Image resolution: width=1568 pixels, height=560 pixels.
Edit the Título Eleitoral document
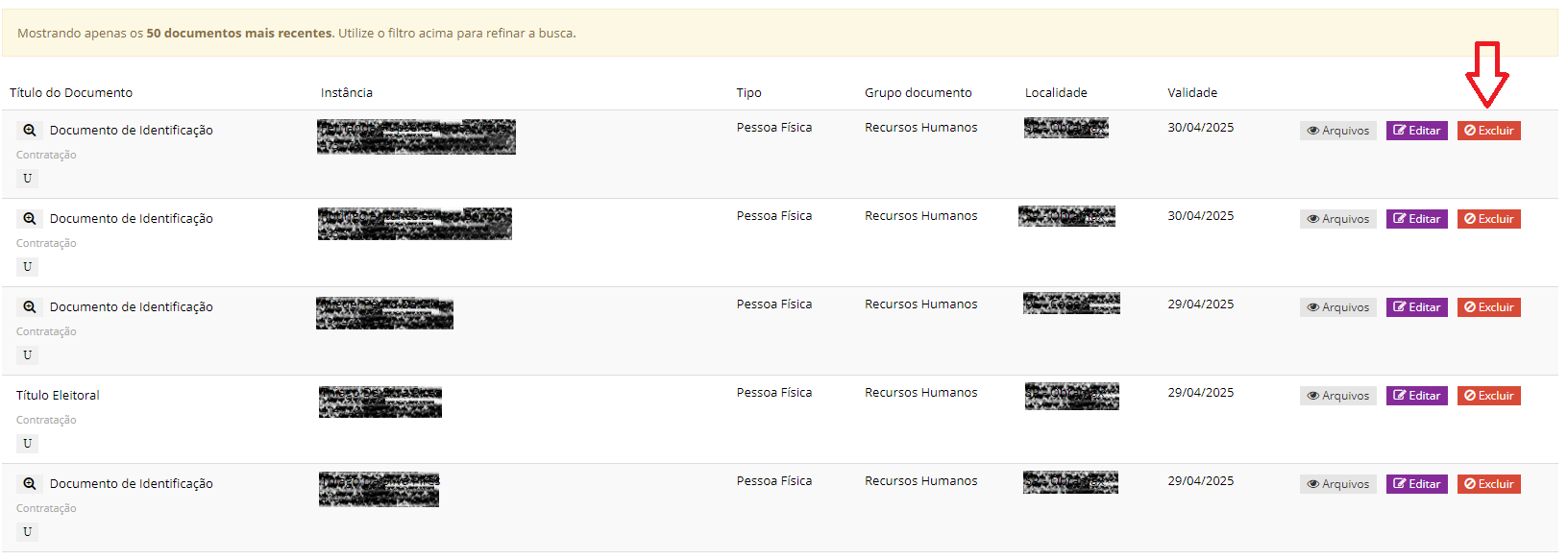[1416, 396]
